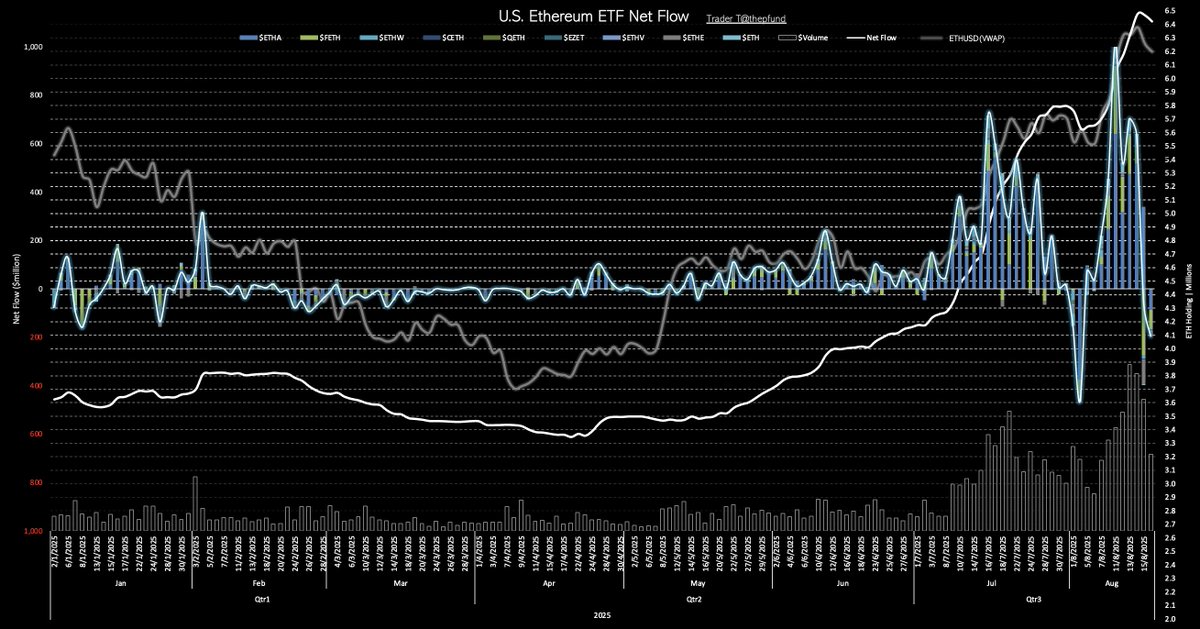
Task: Click the Qtr1 quarter label
Action: pyautogui.click(x=262, y=598)
